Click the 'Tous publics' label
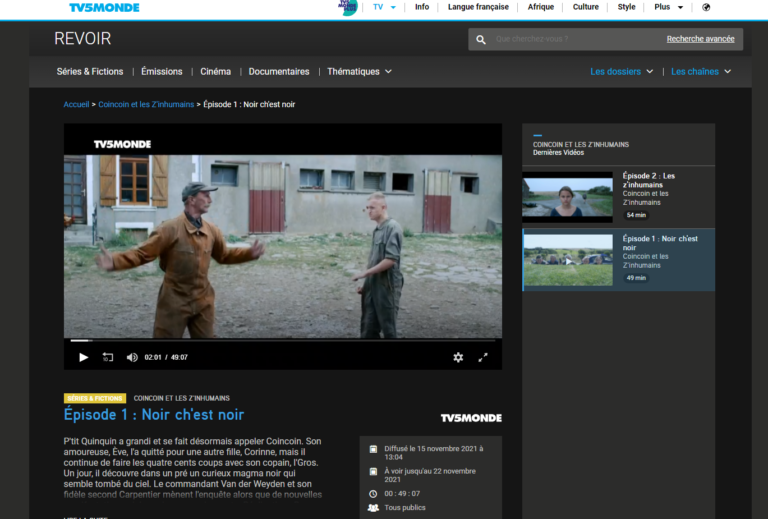Viewport: 768px width, 519px height. (405, 508)
